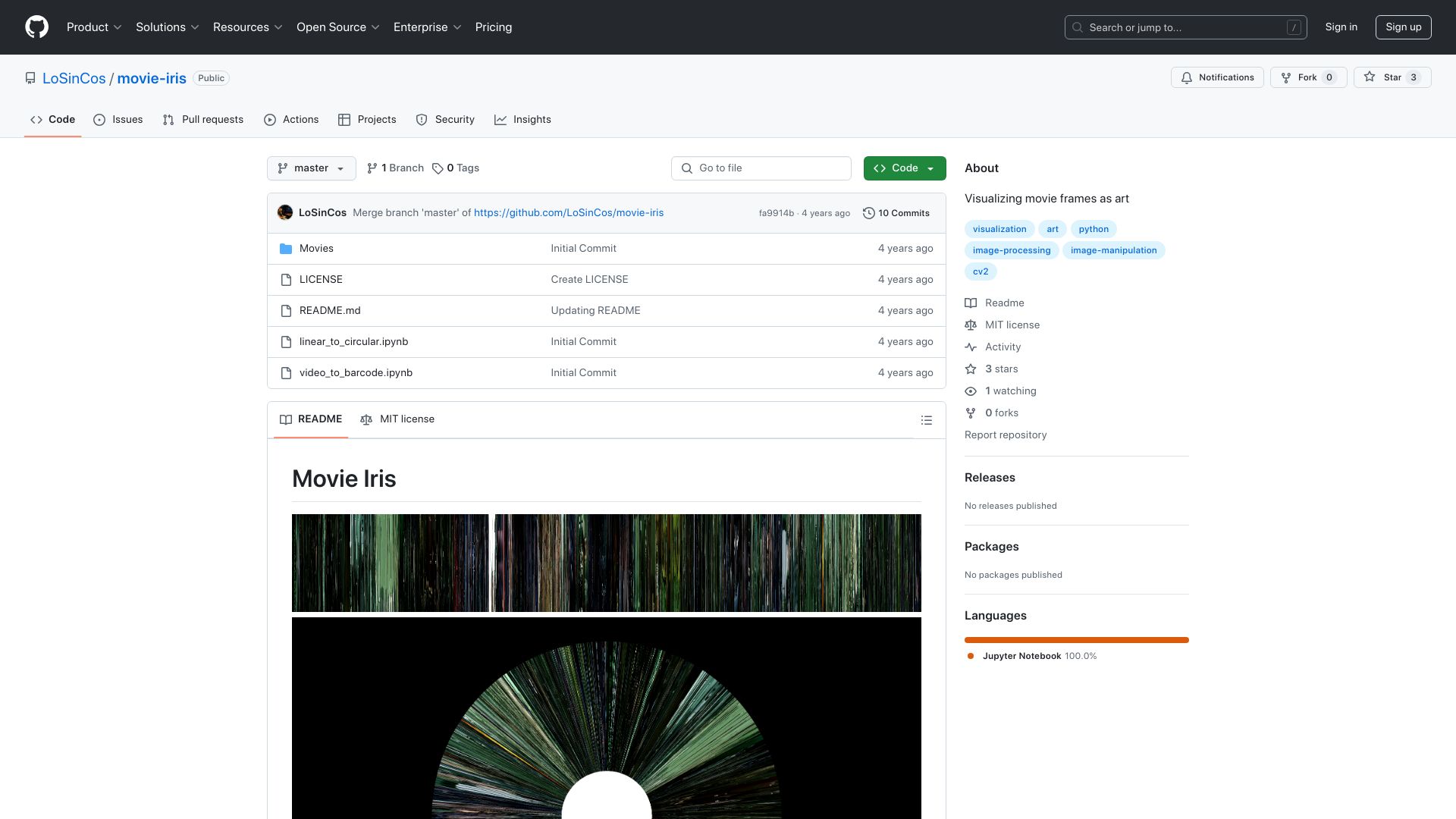Switch to the Pull requests tab
The height and width of the screenshot is (819, 1456).
203,120
